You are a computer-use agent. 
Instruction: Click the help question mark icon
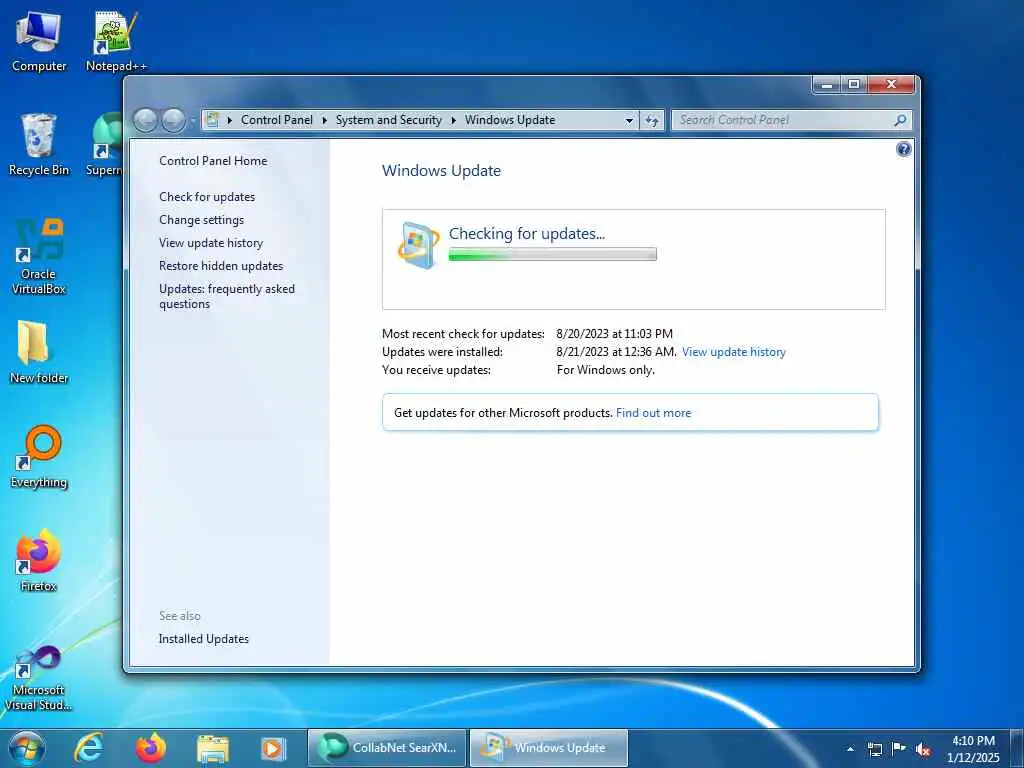pos(903,150)
